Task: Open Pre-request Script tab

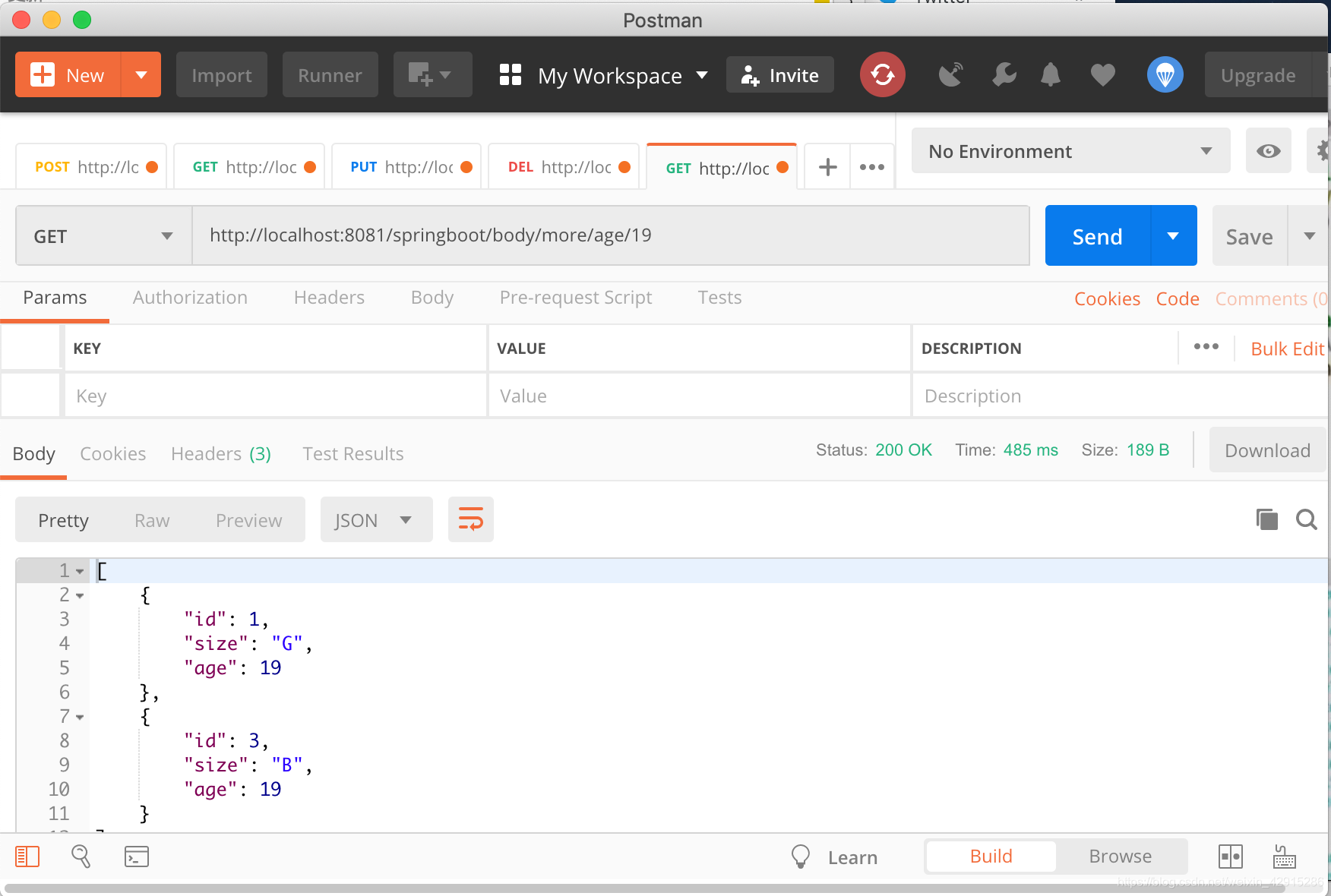Action: click(x=576, y=298)
